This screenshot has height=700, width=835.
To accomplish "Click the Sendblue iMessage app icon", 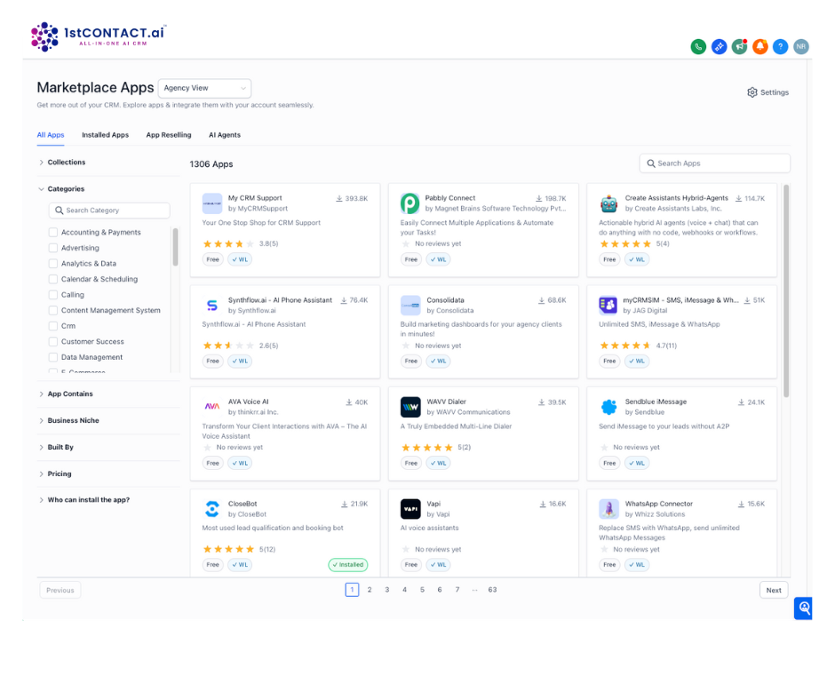I will (x=608, y=407).
